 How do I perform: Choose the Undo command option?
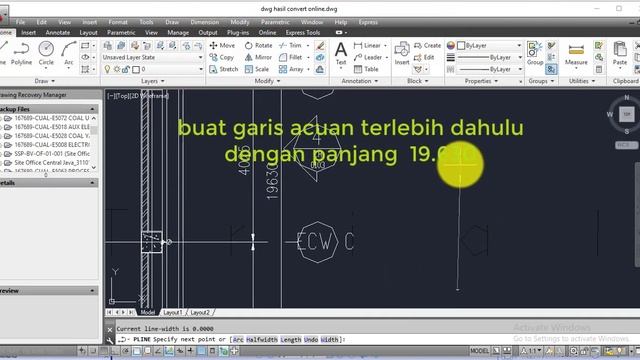pyautogui.click(x=311, y=340)
